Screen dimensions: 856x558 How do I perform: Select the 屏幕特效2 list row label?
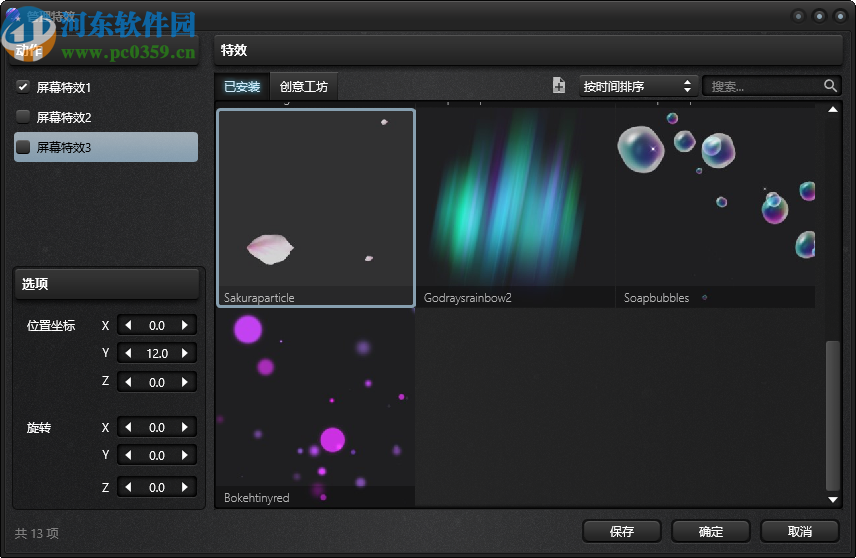(x=64, y=117)
